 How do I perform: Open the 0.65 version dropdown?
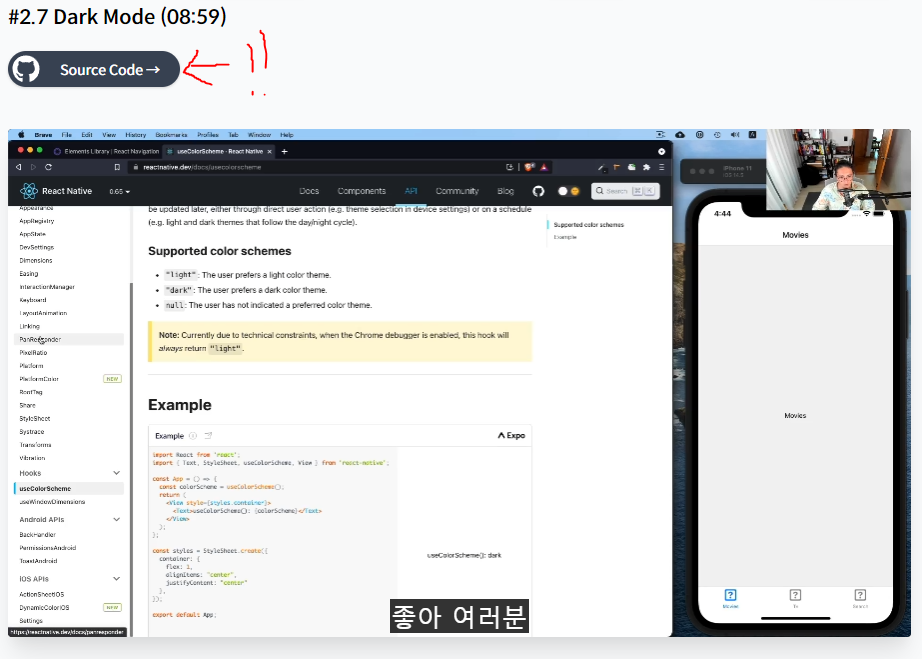click(x=119, y=192)
